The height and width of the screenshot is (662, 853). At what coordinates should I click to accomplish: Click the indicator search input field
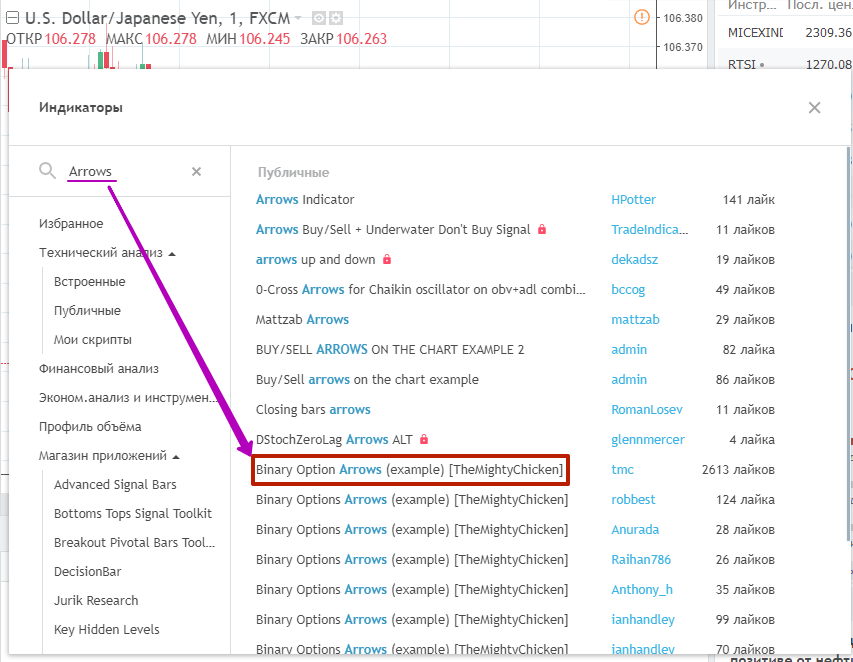pyautogui.click(x=120, y=172)
